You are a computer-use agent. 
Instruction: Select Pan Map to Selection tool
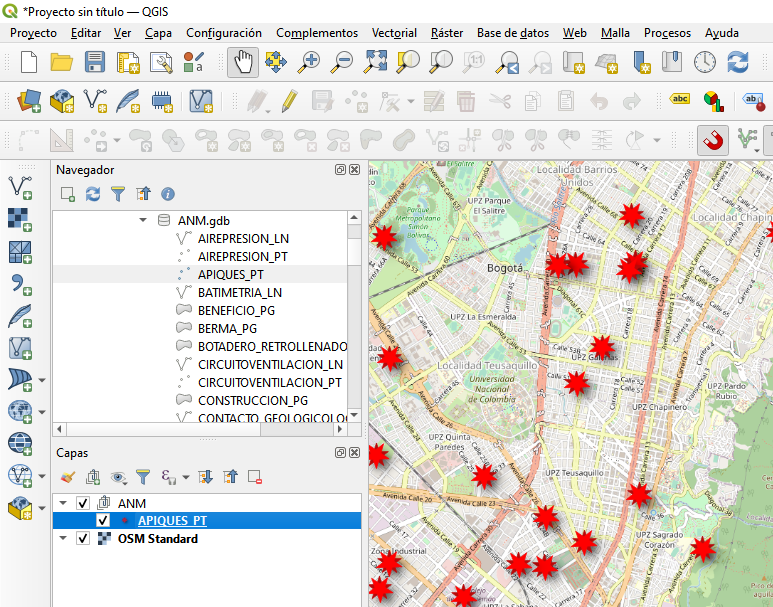(x=276, y=63)
